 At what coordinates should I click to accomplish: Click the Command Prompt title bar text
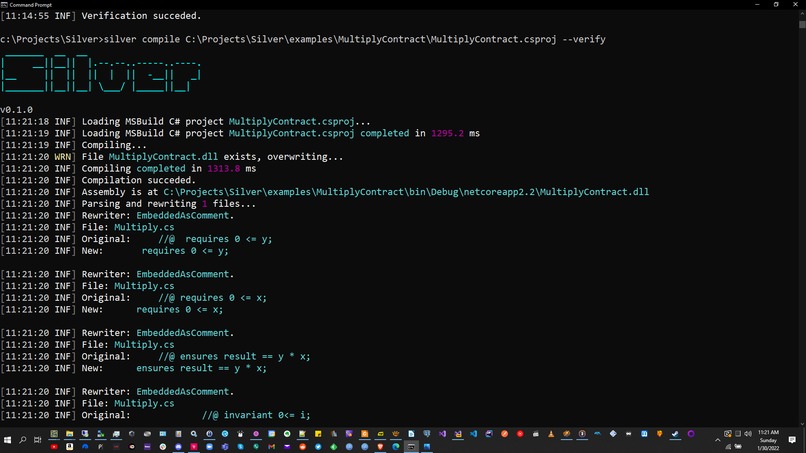coord(30,5)
